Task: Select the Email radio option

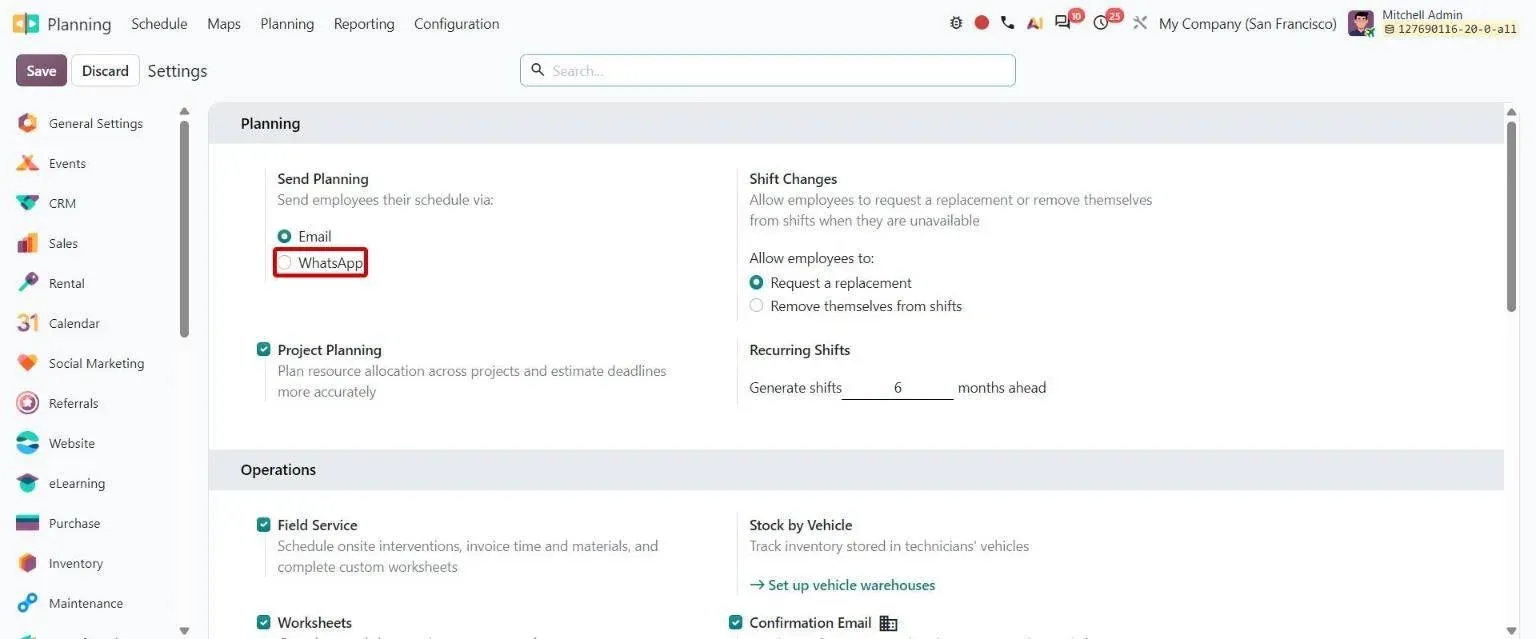Action: (x=284, y=237)
